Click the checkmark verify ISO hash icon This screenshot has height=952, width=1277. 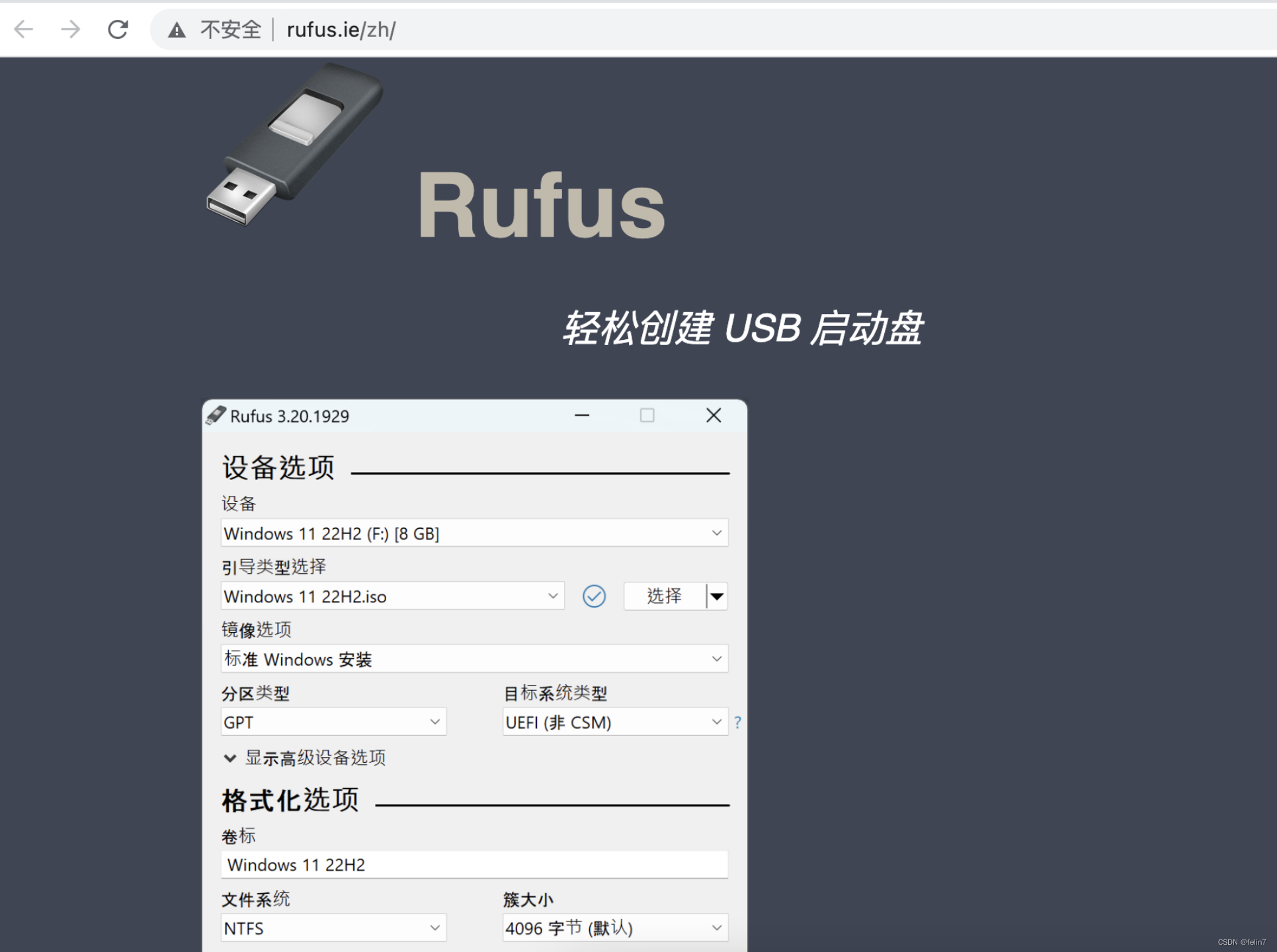pos(594,596)
